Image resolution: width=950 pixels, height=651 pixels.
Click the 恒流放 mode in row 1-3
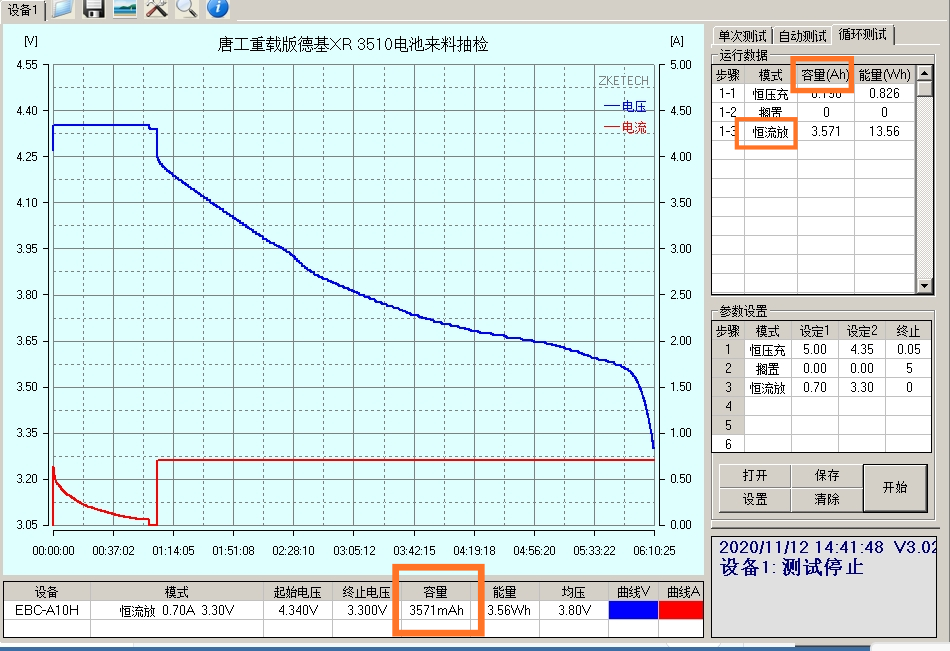point(771,132)
